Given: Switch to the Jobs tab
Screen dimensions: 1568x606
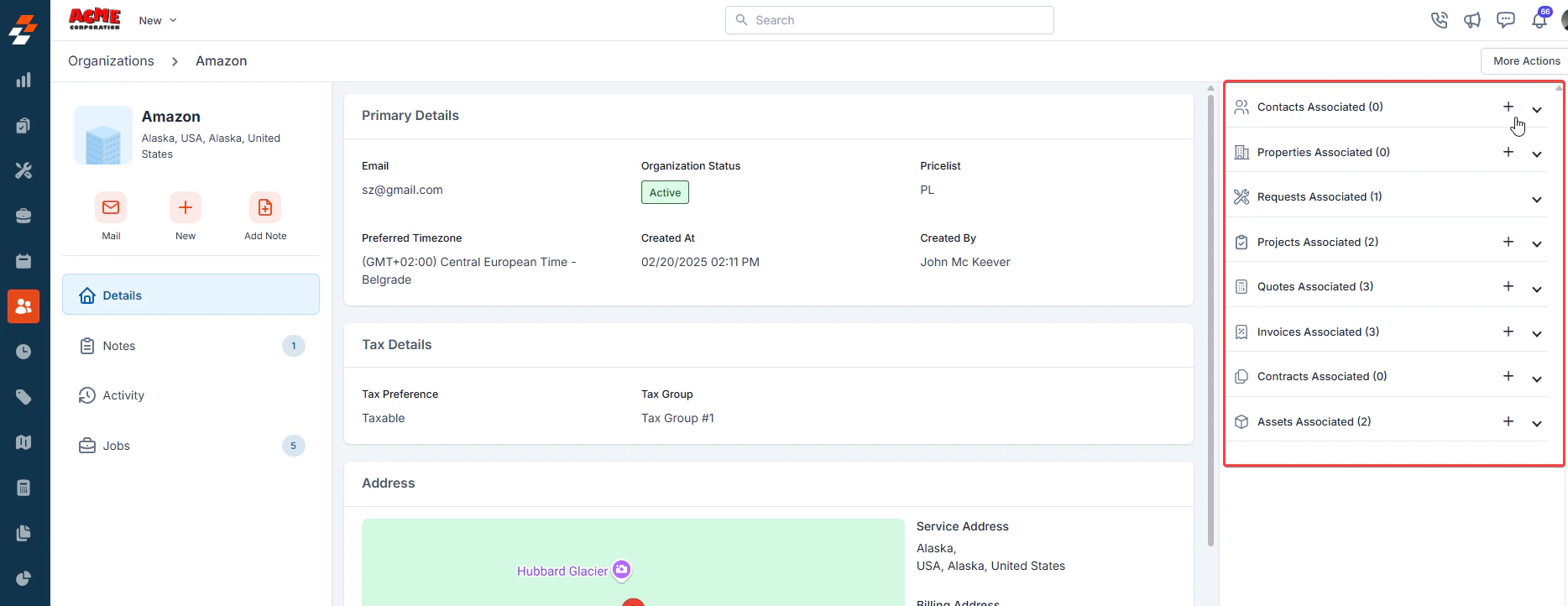Looking at the screenshot, I should pos(191,446).
